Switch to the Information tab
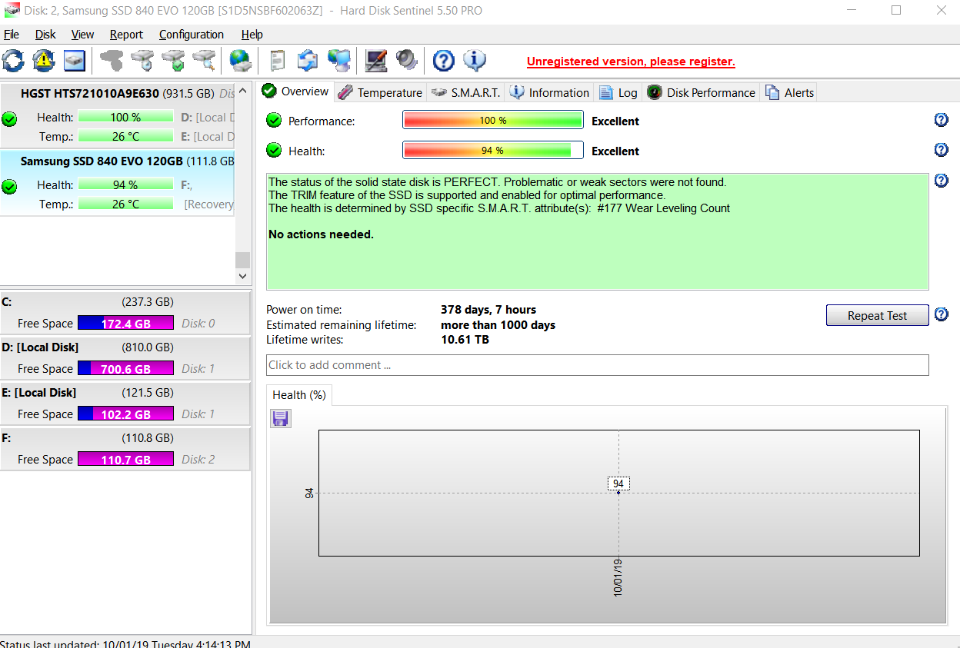The height and width of the screenshot is (648, 960). pyautogui.click(x=549, y=92)
